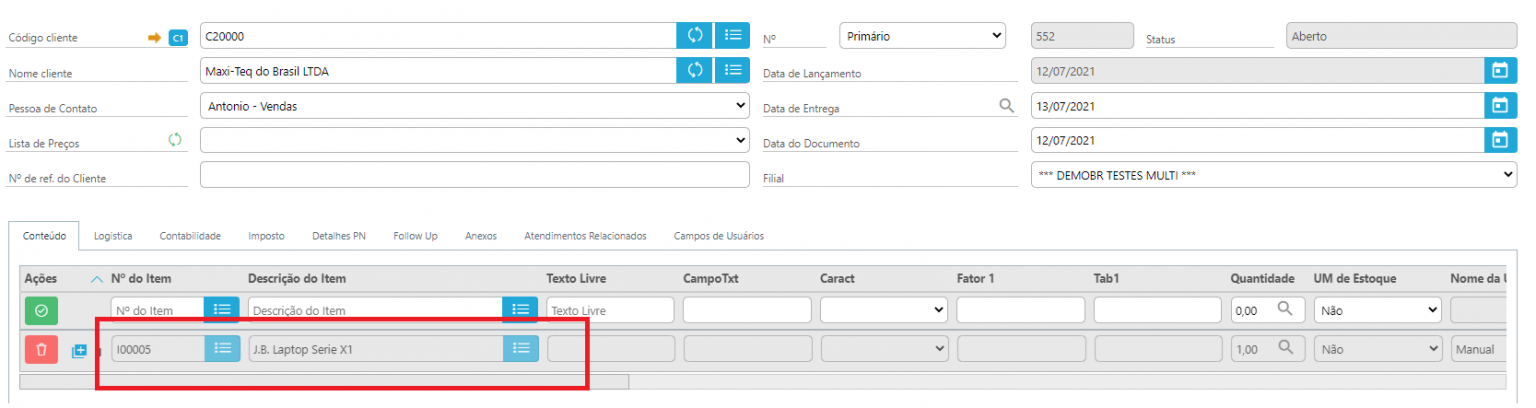This screenshot has width=1536, height=408.
Task: Collapse the item grid using chevron
Action: pos(97,278)
